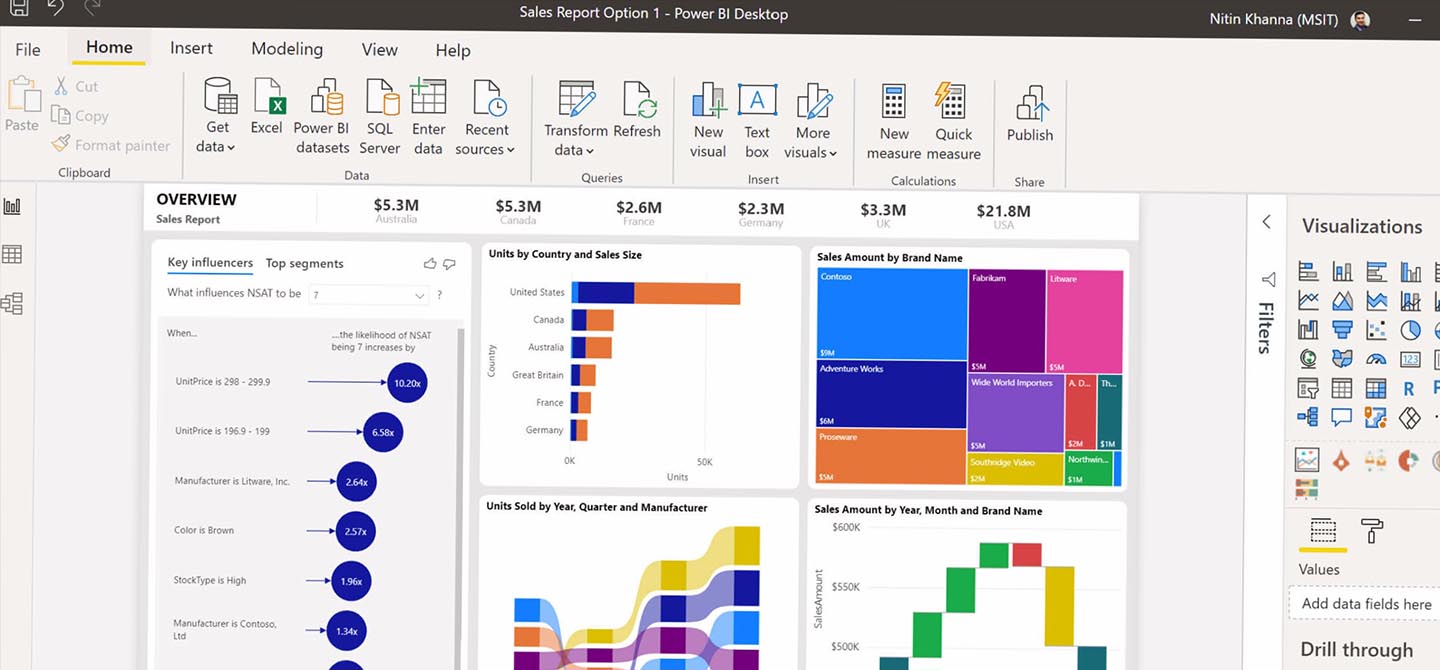Screen dimensions: 1440x670
Task: Switch to the Modeling ribbon tab
Action: click(x=287, y=48)
